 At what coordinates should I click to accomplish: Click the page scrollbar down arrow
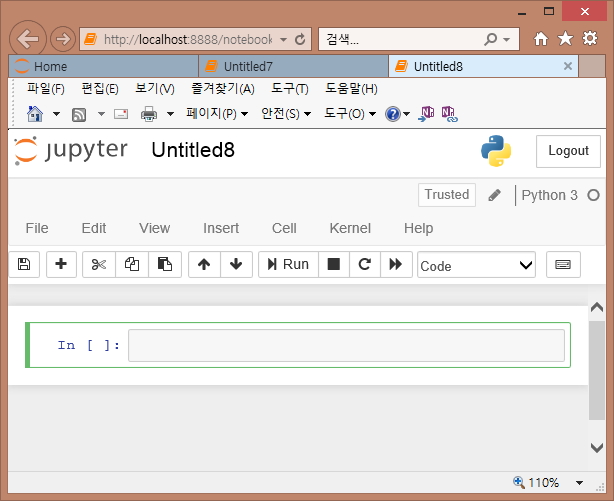pos(596,447)
